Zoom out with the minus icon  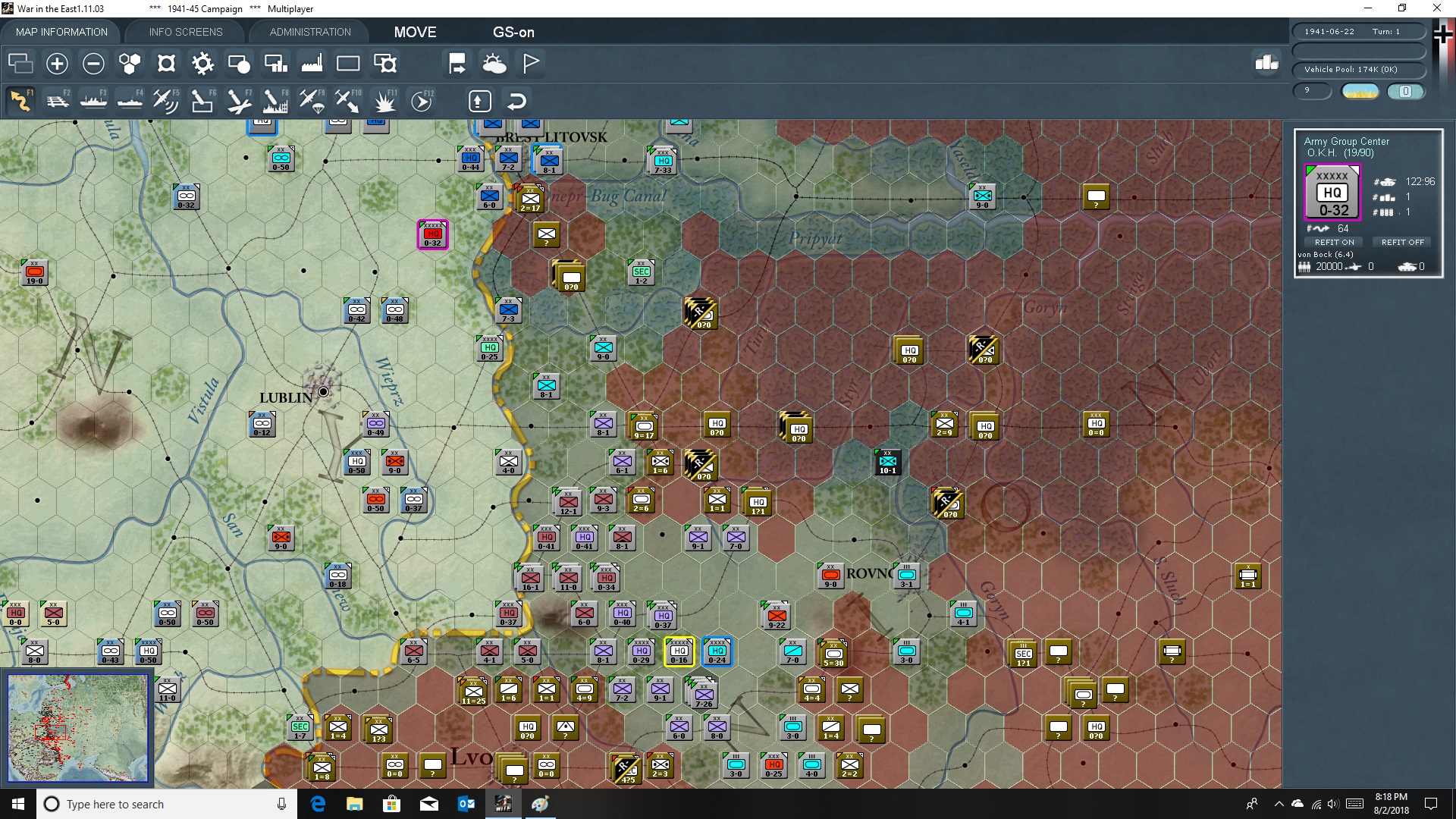(x=93, y=64)
